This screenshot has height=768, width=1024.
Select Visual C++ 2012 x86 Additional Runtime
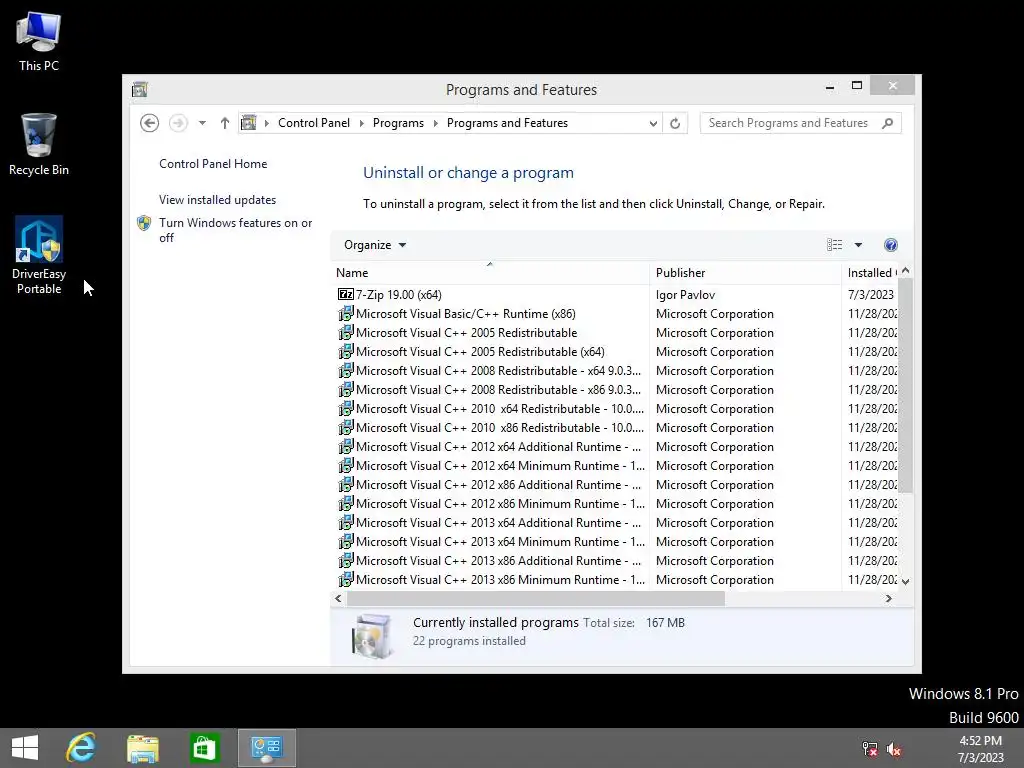616,484
